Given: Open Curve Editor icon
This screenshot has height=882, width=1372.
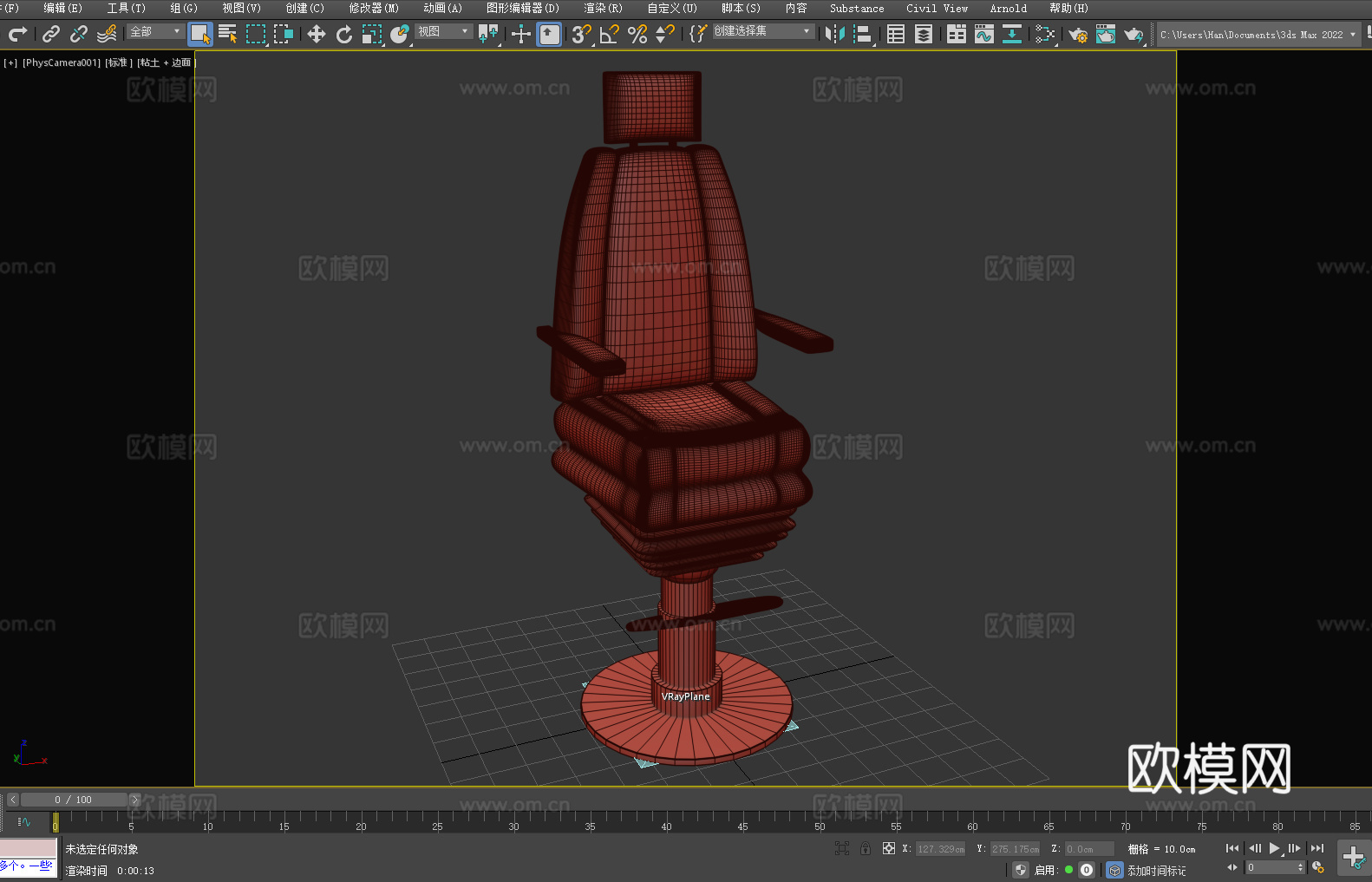Looking at the screenshot, I should pos(984,34).
